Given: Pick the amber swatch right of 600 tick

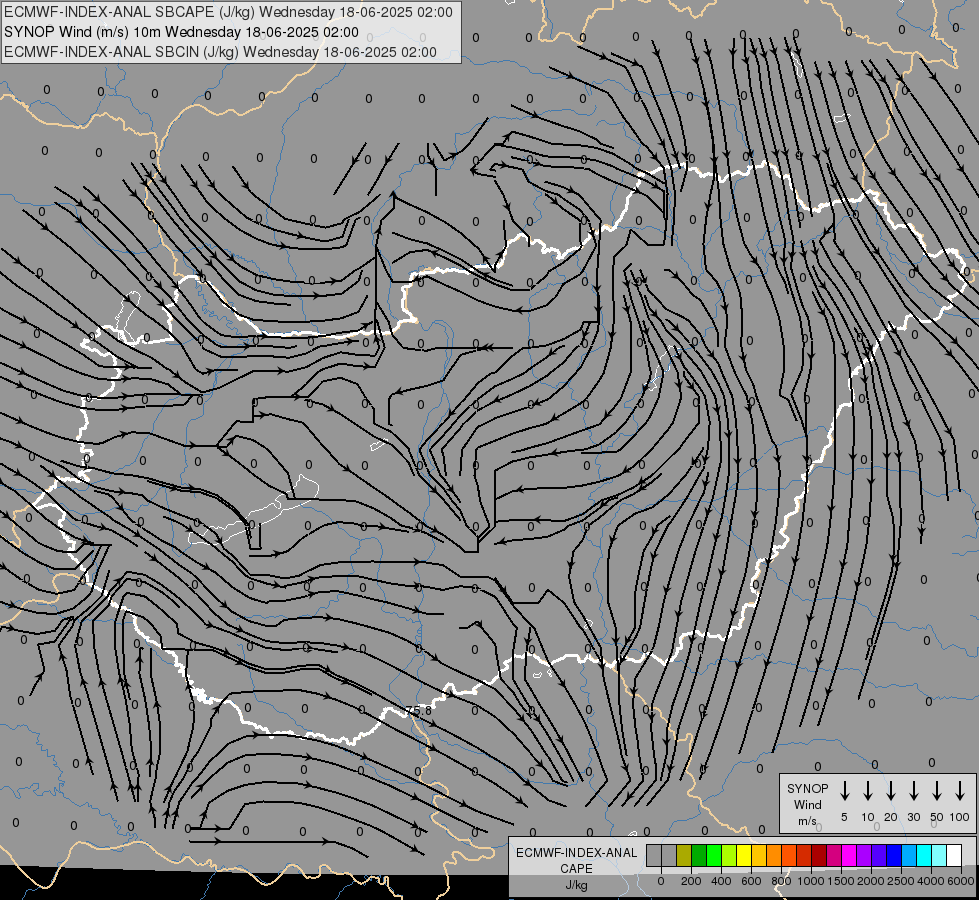Looking at the screenshot, I should (x=759, y=855).
